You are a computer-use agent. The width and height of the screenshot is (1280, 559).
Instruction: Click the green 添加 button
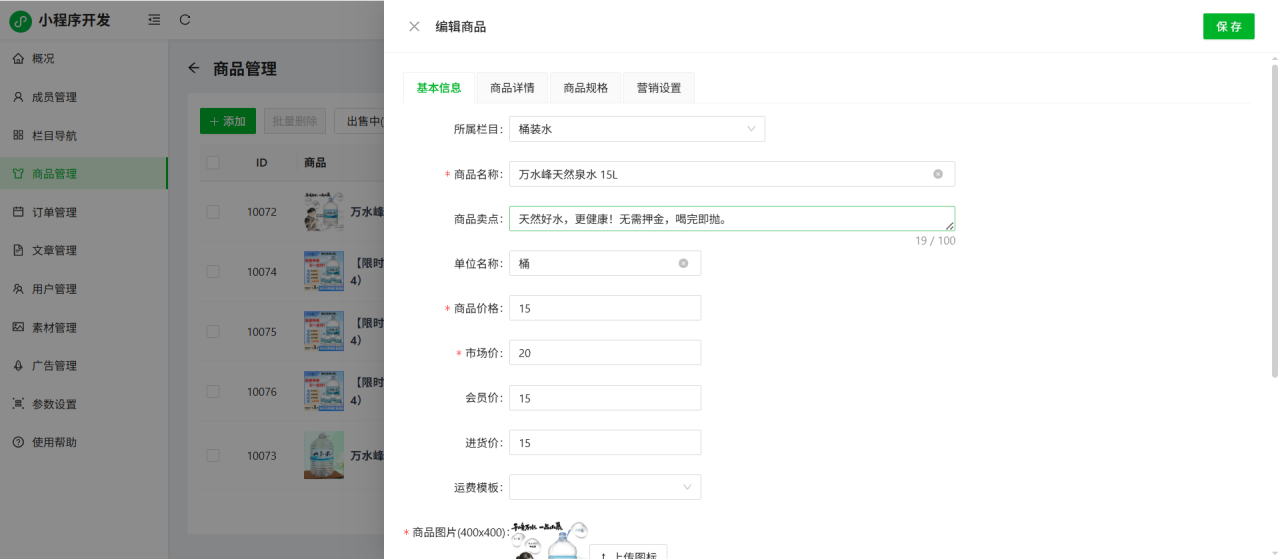[228, 121]
